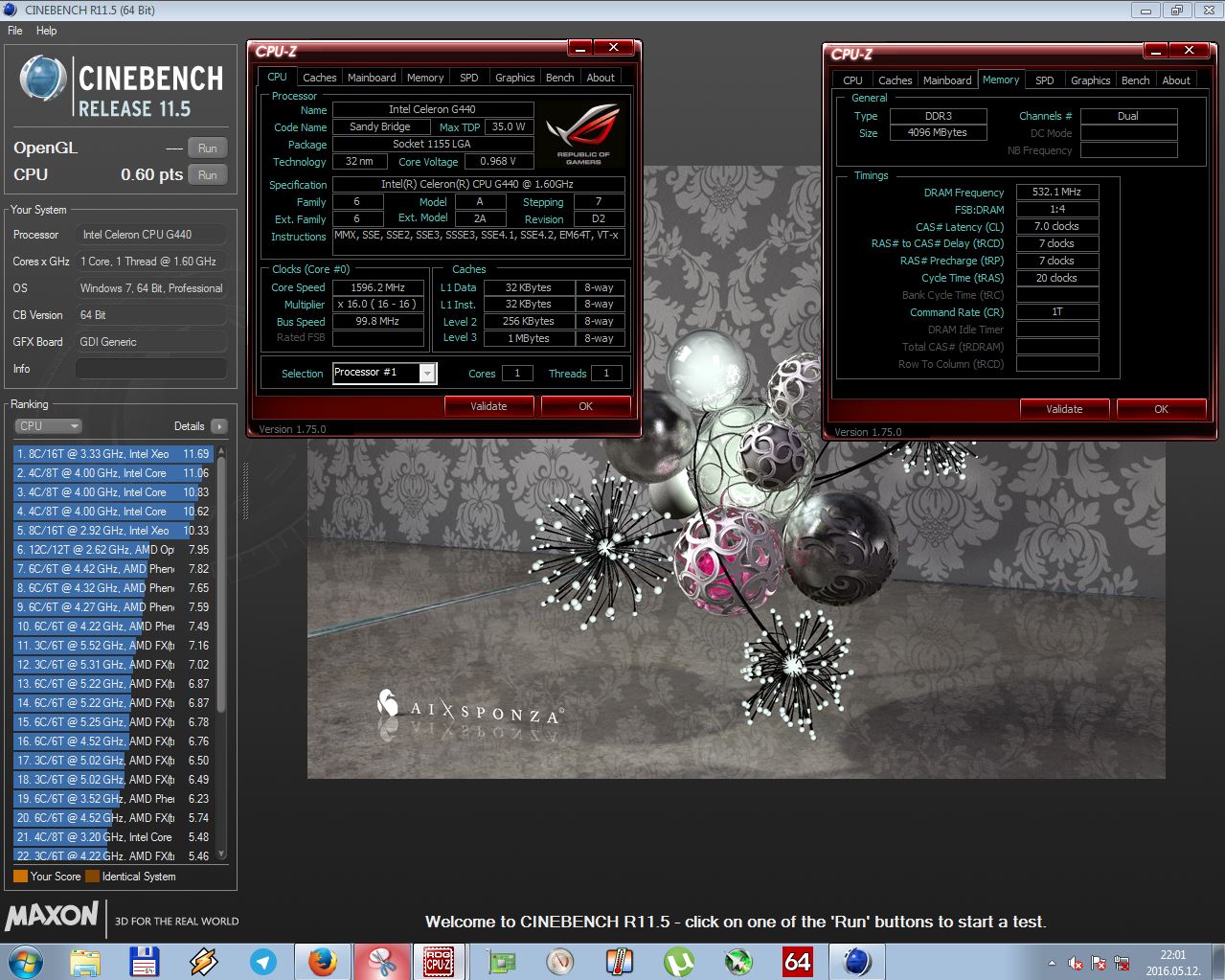Click the Details button in Ranking

tap(219, 426)
